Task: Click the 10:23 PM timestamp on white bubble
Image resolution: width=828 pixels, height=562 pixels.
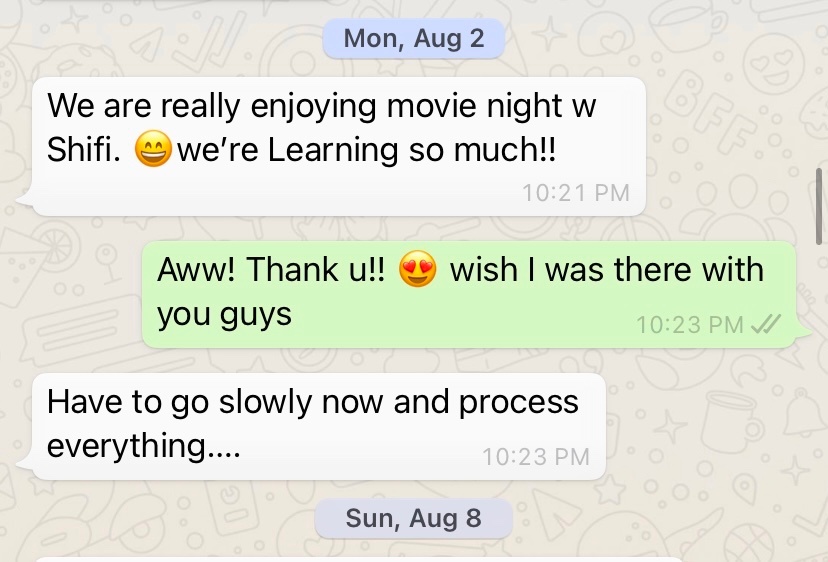Action: pyautogui.click(x=536, y=457)
